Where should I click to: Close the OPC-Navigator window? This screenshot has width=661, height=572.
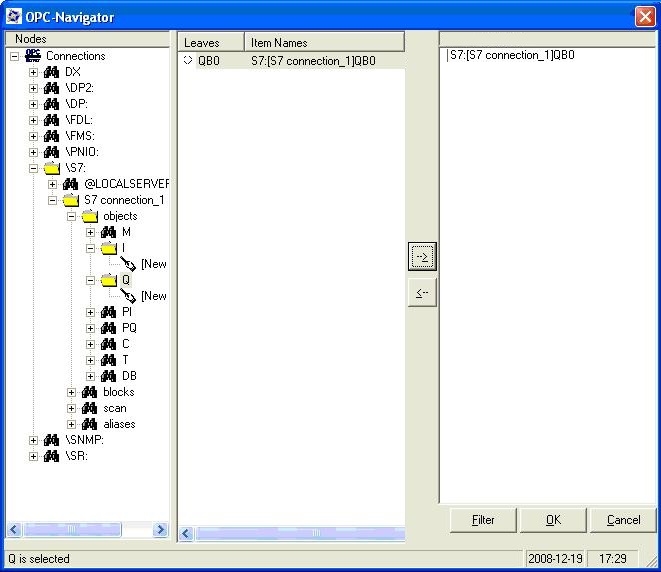click(645, 17)
